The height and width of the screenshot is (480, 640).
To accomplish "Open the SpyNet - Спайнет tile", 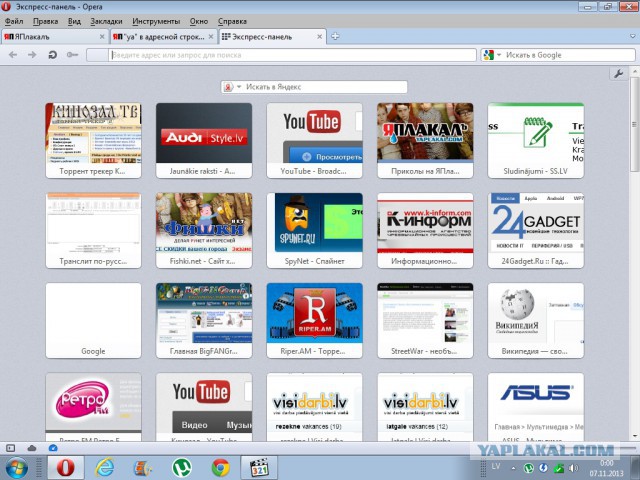I will click(x=314, y=230).
